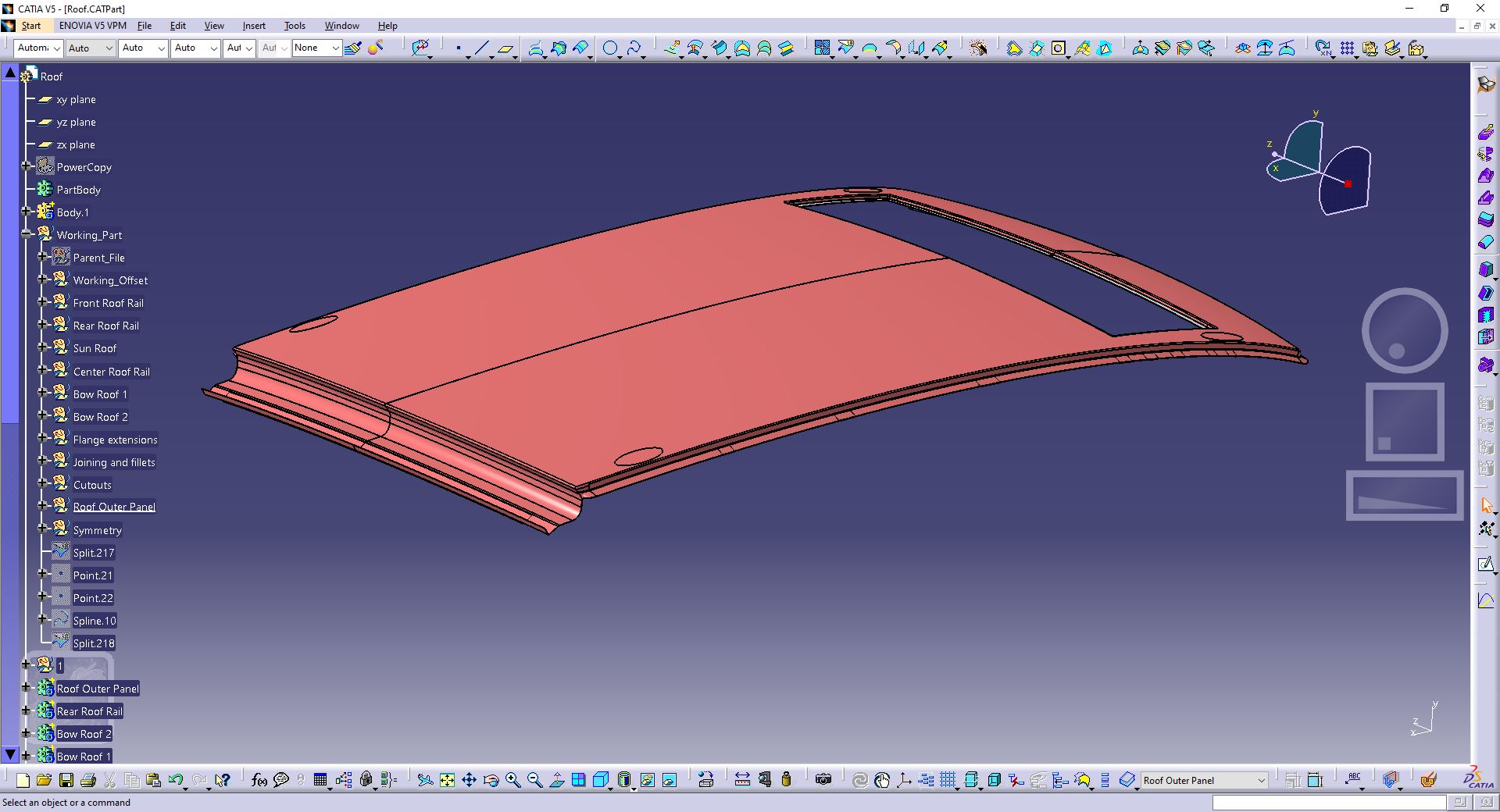Select the Circle tool in top toolbar
The width and height of the screenshot is (1500, 812).
point(610,48)
